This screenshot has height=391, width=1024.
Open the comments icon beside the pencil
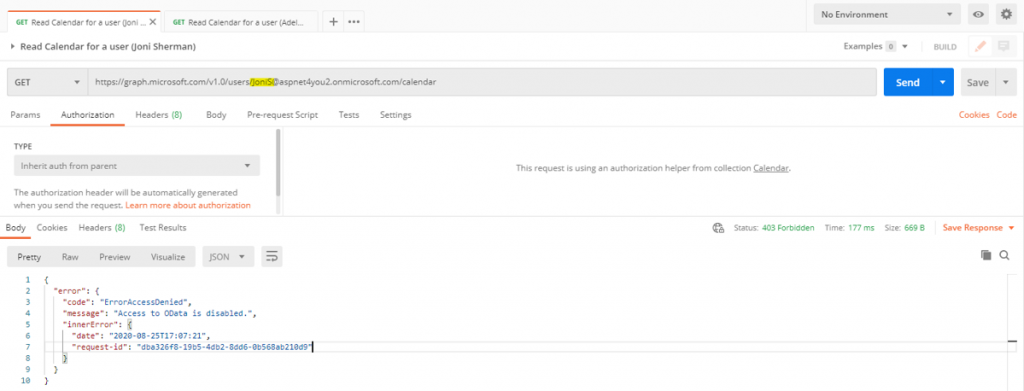coord(1003,47)
